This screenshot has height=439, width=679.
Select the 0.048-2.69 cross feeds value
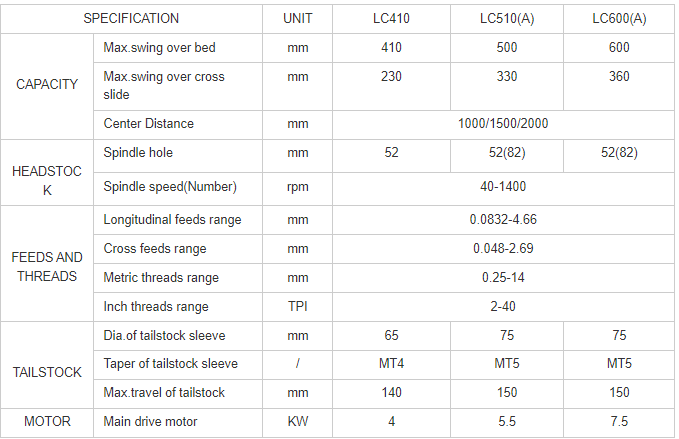tap(503, 249)
